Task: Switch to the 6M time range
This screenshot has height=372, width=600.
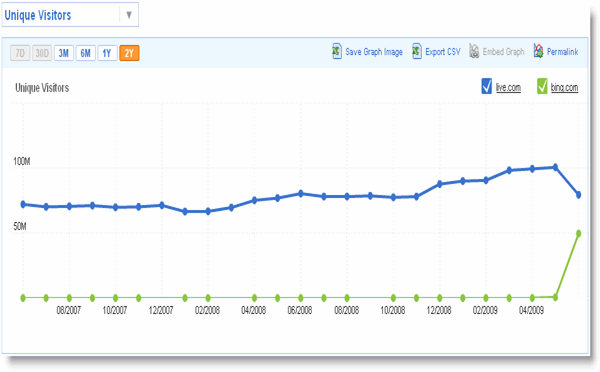Action: 85,53
